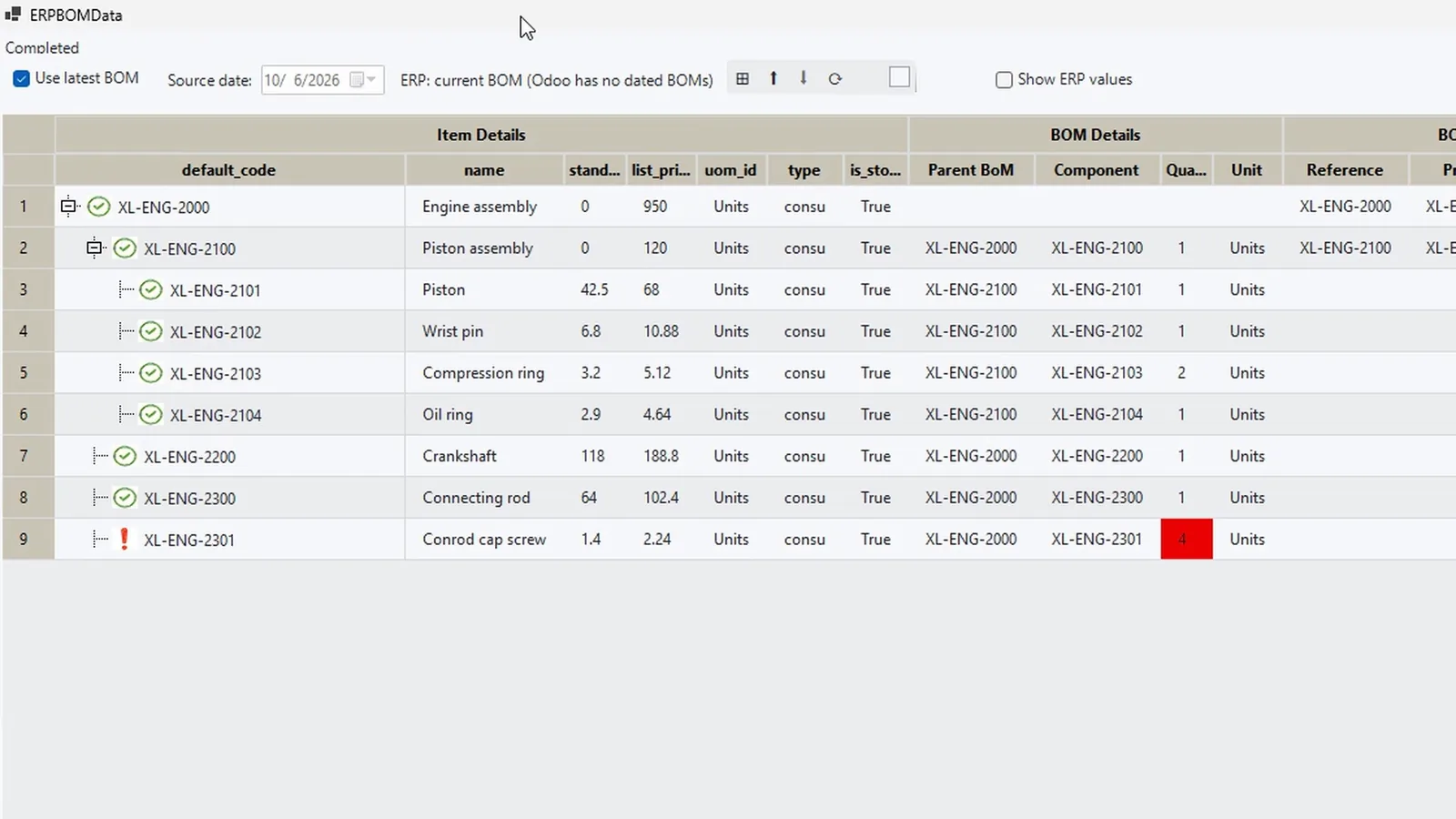Image resolution: width=1456 pixels, height=819 pixels.
Task: Click the Component column header
Action: (1097, 170)
